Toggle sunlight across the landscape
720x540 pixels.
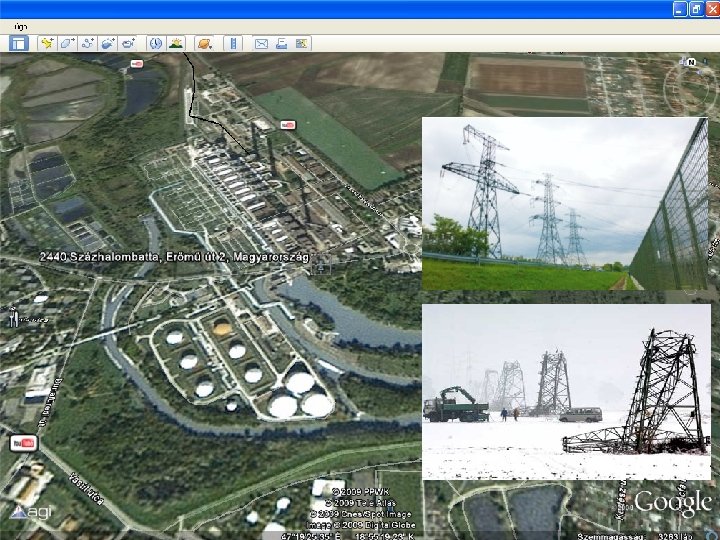point(176,43)
